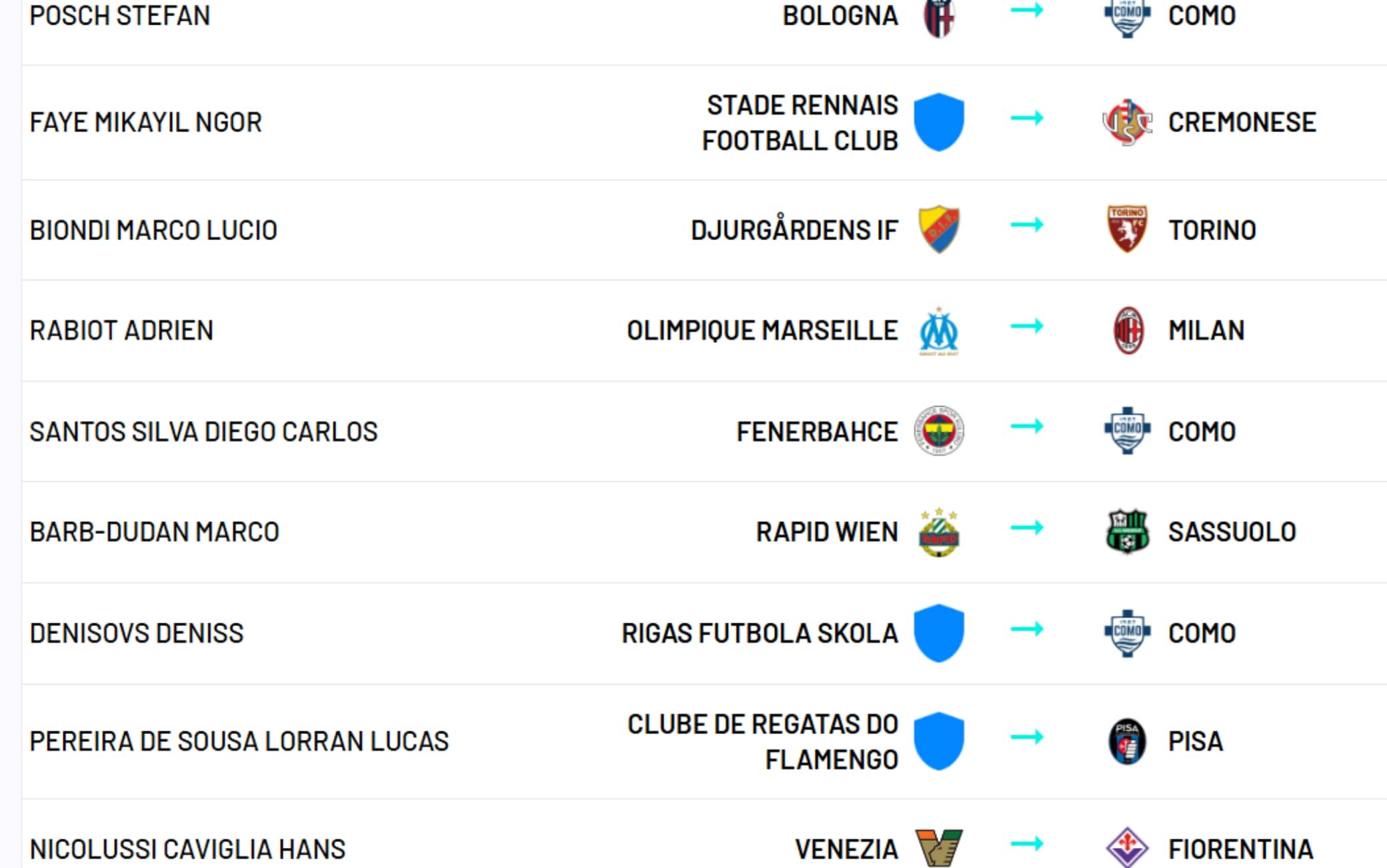Image resolution: width=1387 pixels, height=868 pixels.
Task: Click the arrow in Santos Silva Diego Carlos row
Action: coord(1027,427)
